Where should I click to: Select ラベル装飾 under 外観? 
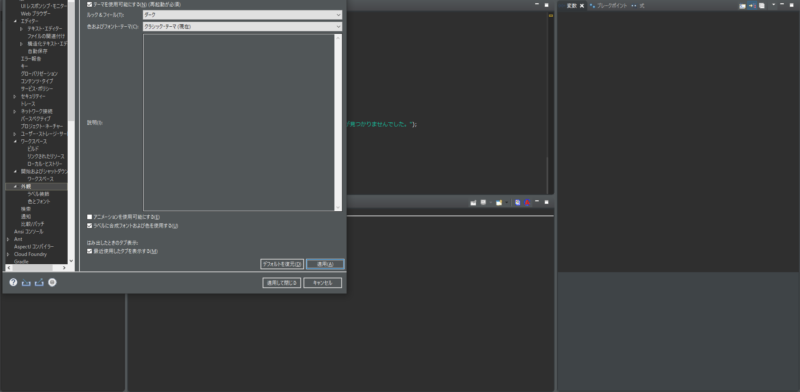point(38,194)
